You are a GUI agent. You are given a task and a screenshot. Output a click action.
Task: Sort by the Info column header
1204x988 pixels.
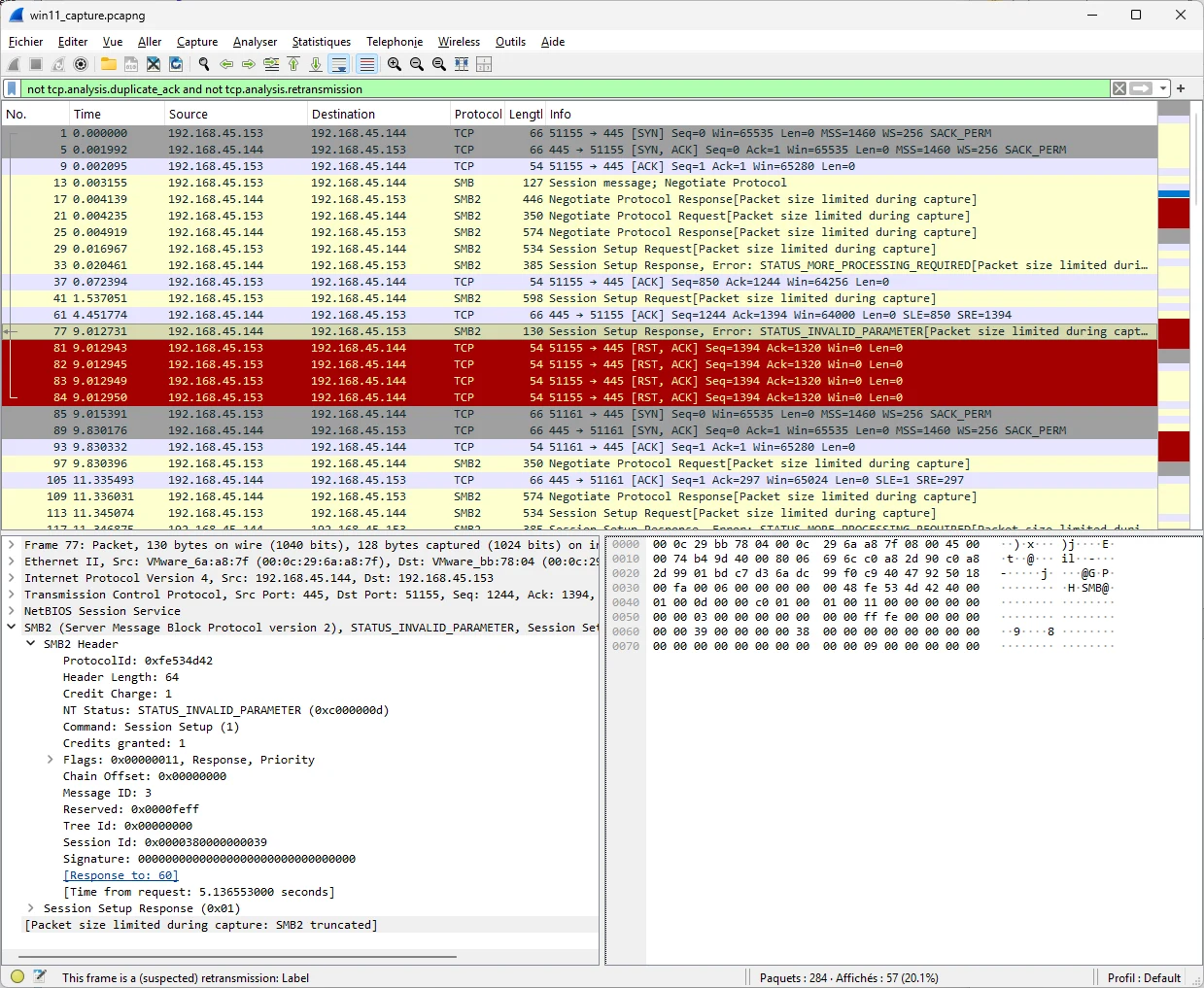pos(850,114)
